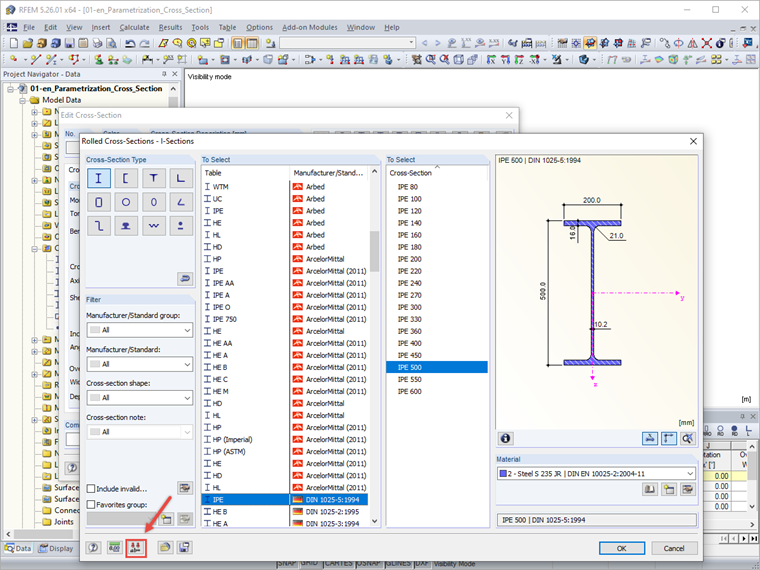Switch to the Data navigator tab
Image resolution: width=760 pixels, height=570 pixels.
click(x=18, y=548)
